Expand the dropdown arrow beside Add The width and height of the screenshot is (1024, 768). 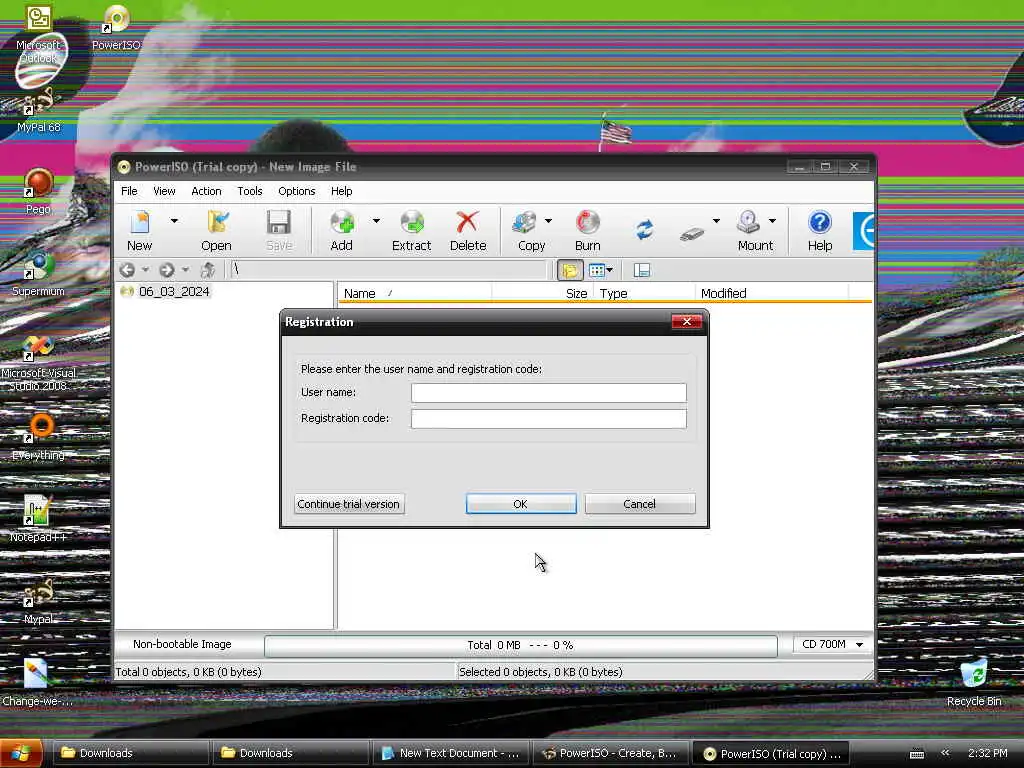[376, 221]
